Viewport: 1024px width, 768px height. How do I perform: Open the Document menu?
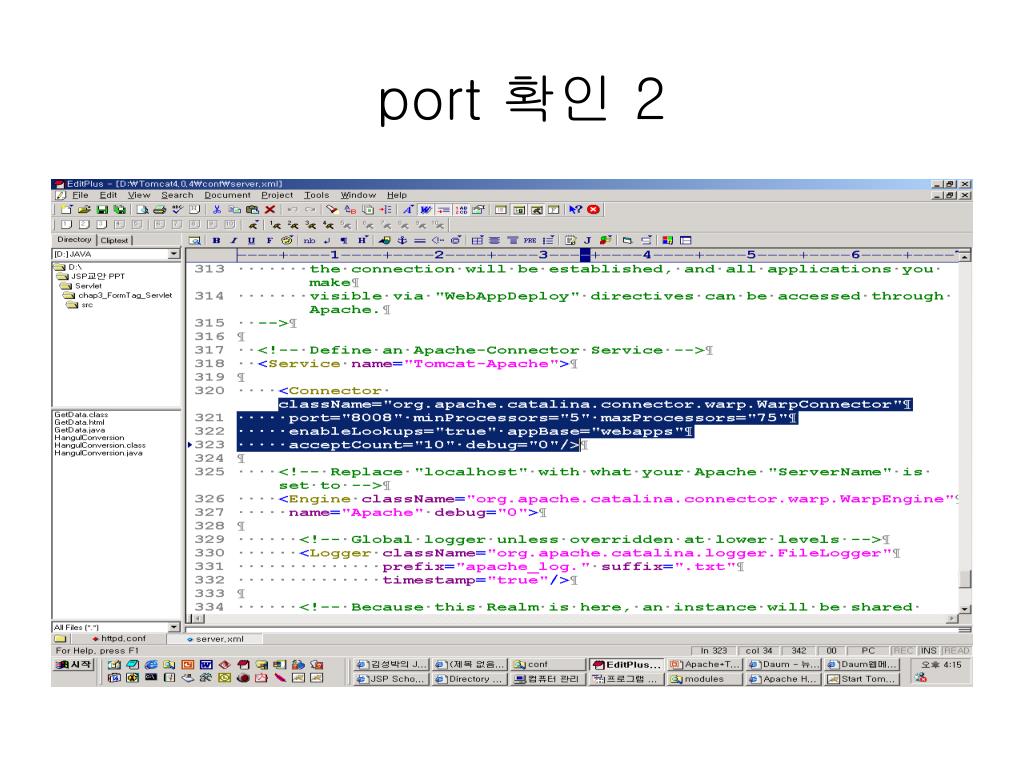point(227,195)
